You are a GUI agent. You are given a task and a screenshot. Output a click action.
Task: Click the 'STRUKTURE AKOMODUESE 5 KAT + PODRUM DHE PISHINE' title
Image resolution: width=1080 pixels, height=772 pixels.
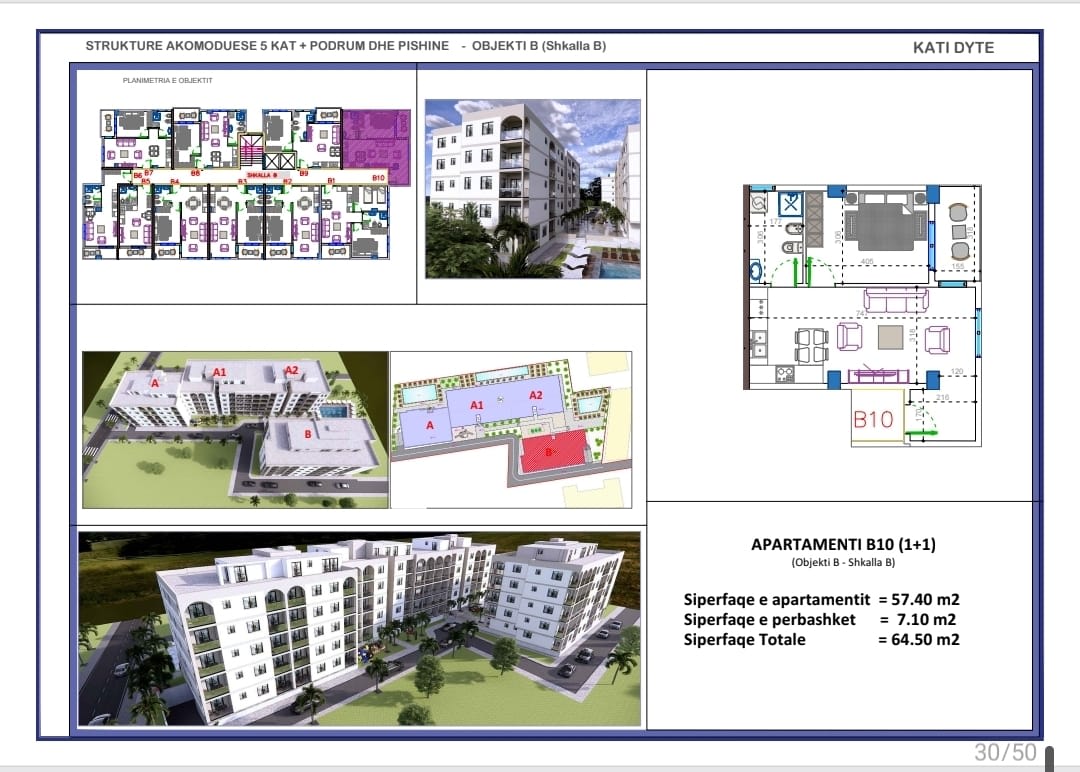[x=267, y=45]
